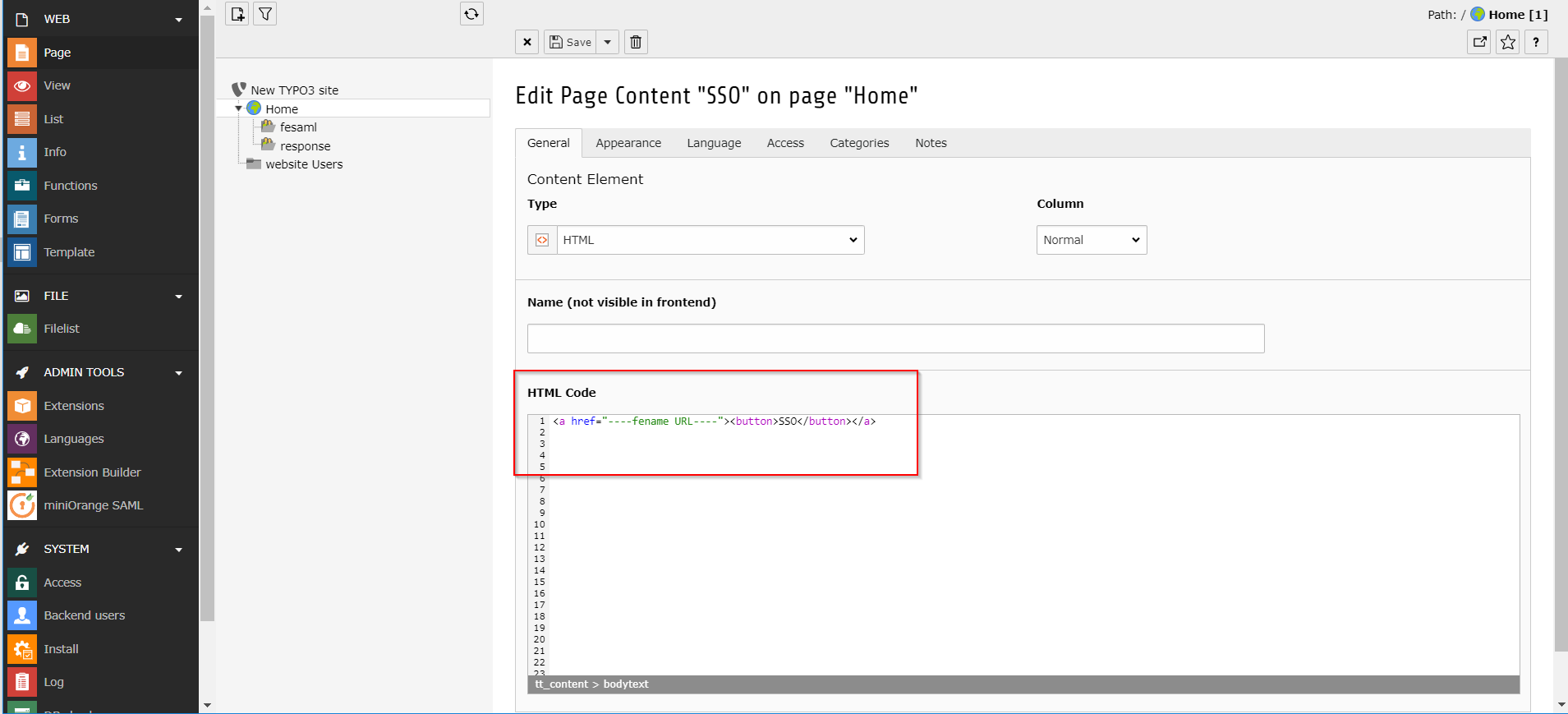Open the Install module icon
Image resolution: width=1568 pixels, height=714 pixels.
[x=22, y=649]
